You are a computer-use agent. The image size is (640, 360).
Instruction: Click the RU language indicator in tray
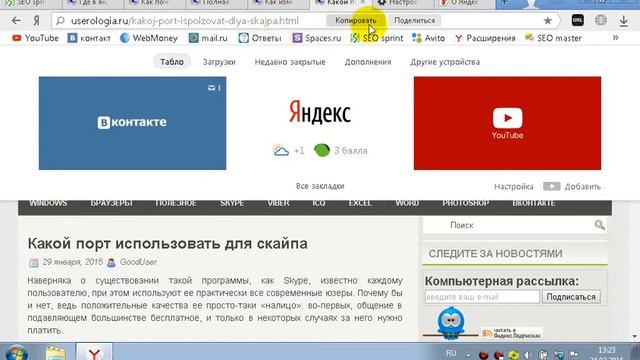pos(451,353)
